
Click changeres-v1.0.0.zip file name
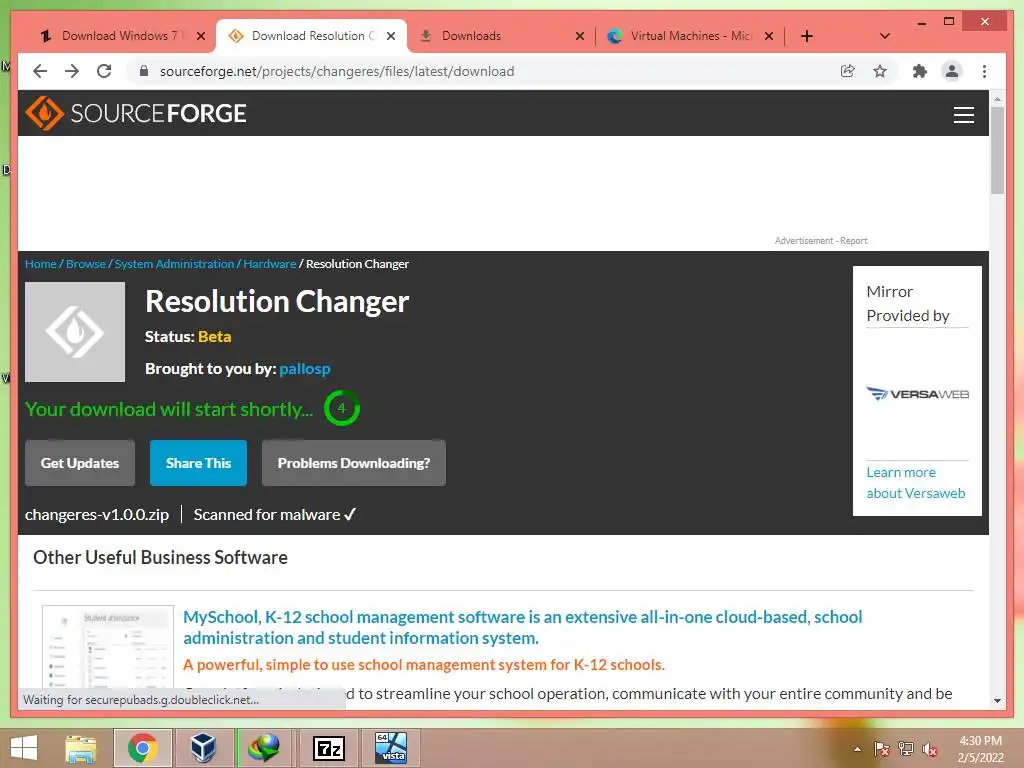coord(97,515)
